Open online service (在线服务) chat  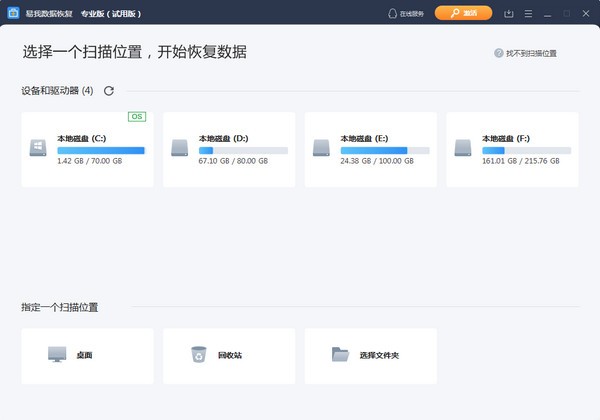(405, 13)
